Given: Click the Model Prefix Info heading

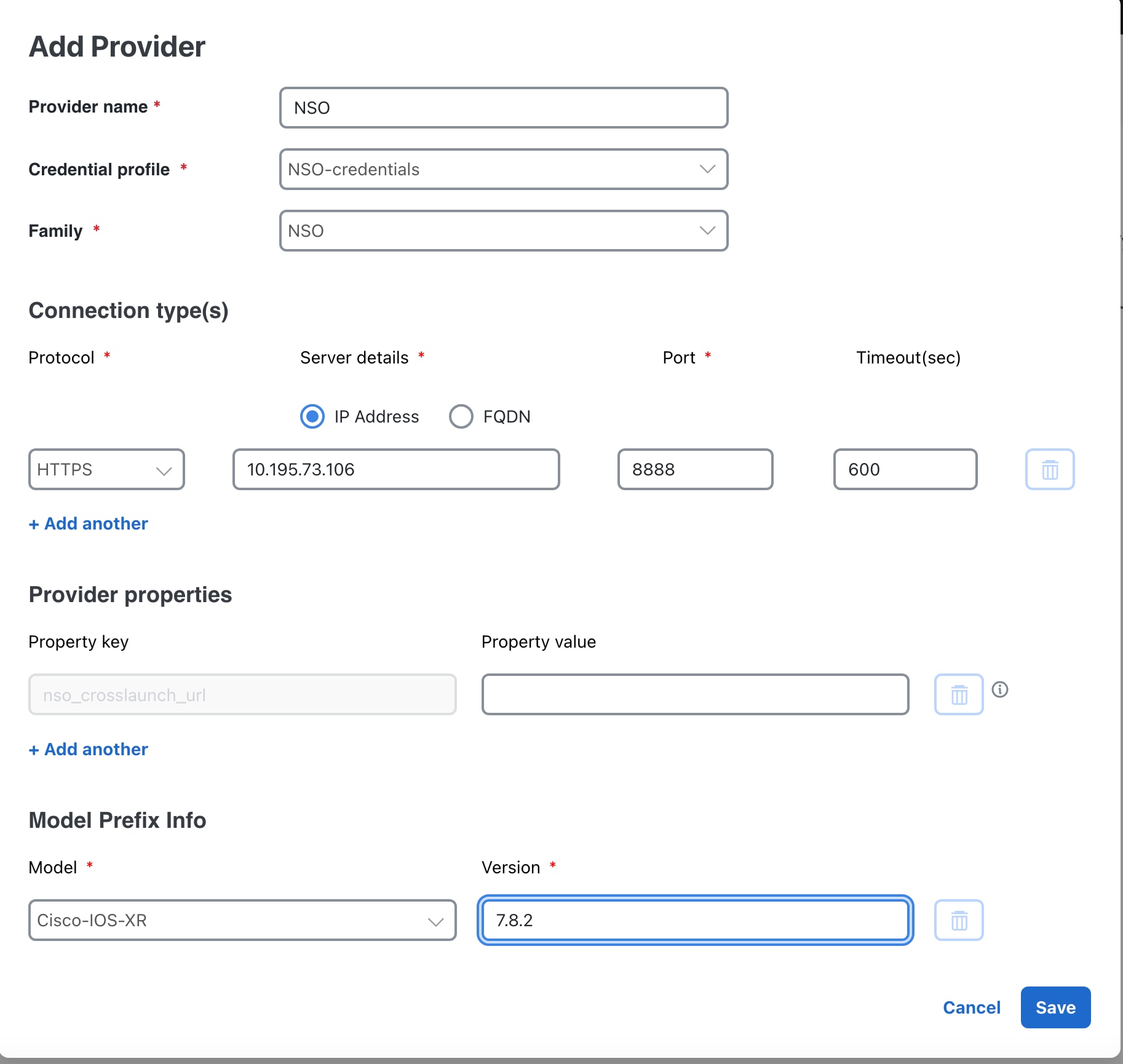Looking at the screenshot, I should 117,820.
